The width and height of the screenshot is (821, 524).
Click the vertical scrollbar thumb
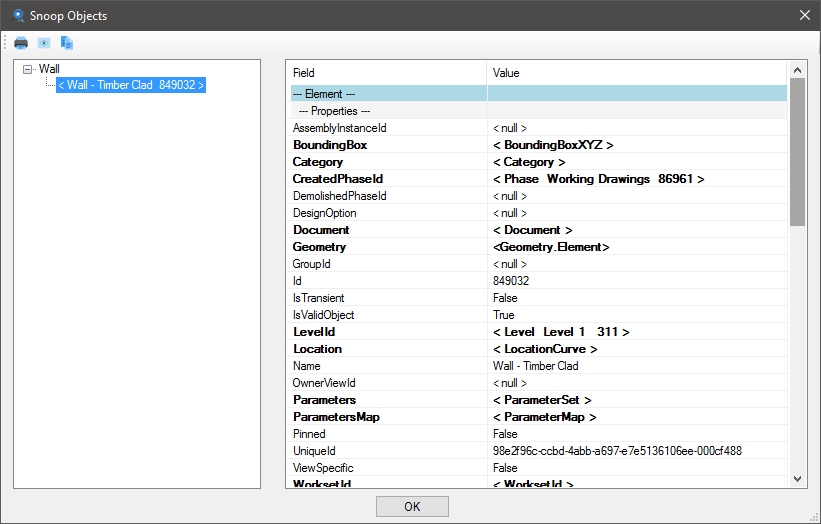tap(797, 152)
